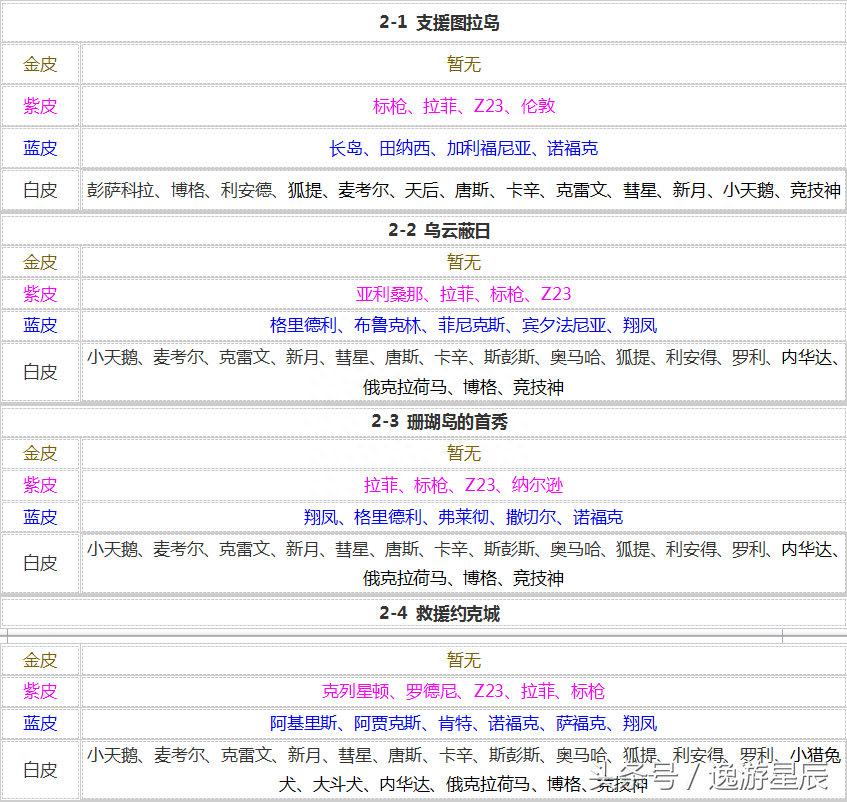Click 纳尔逊 in the 2-3 紫皮 row
This screenshot has height=802, width=847.
pyautogui.click(x=535, y=485)
